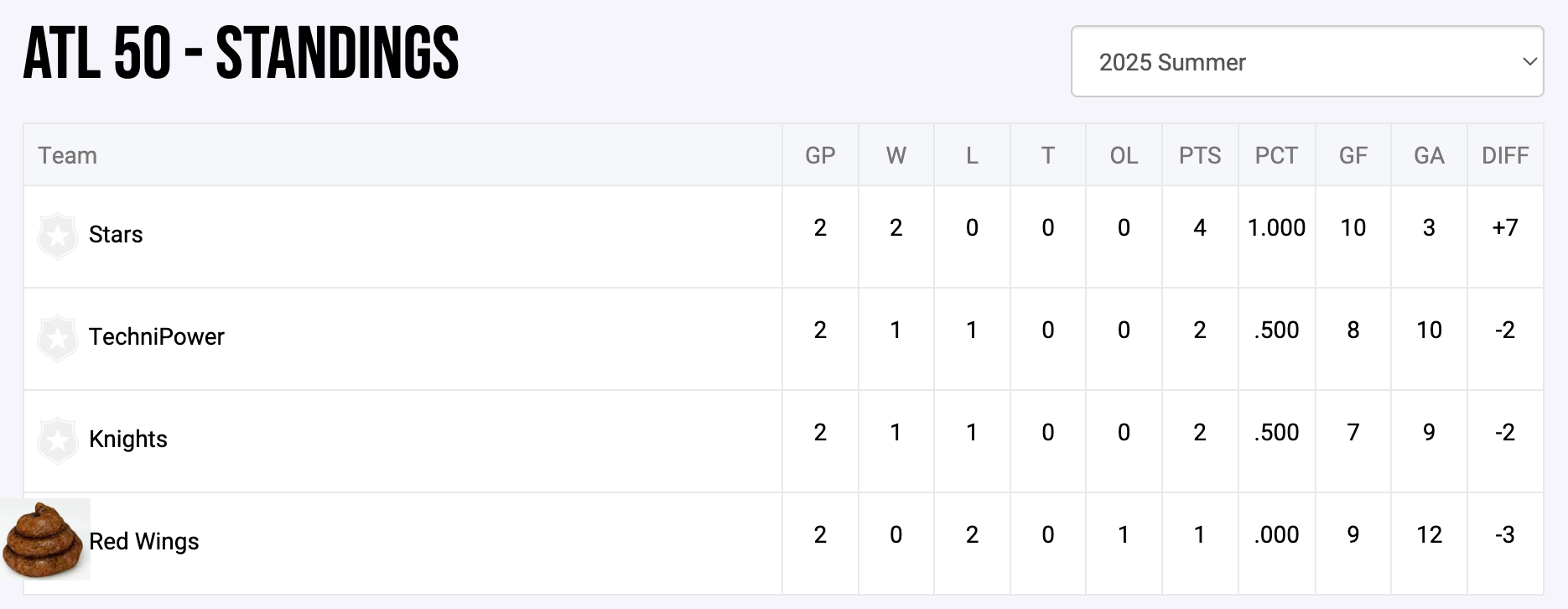This screenshot has width=1568, height=609.
Task: Open the Red Wings team link
Action: point(144,542)
